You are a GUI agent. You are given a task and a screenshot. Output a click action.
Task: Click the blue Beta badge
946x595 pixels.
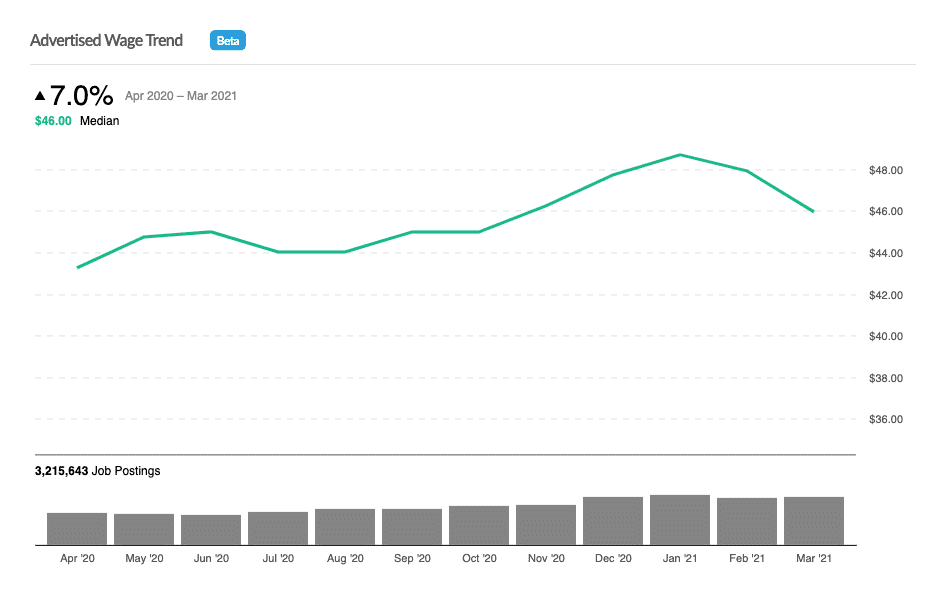(x=227, y=41)
